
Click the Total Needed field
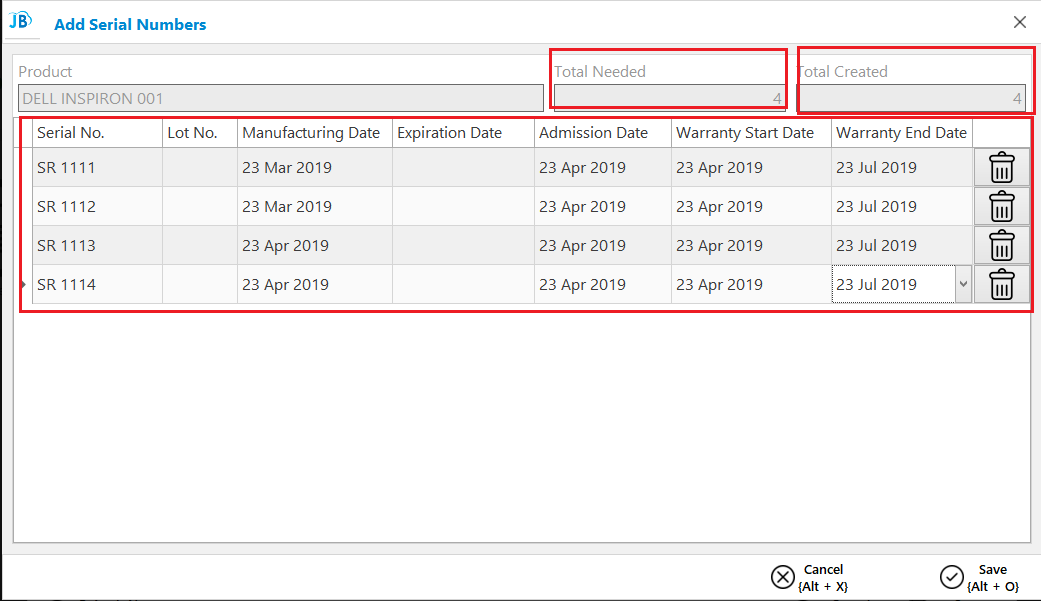(x=669, y=98)
